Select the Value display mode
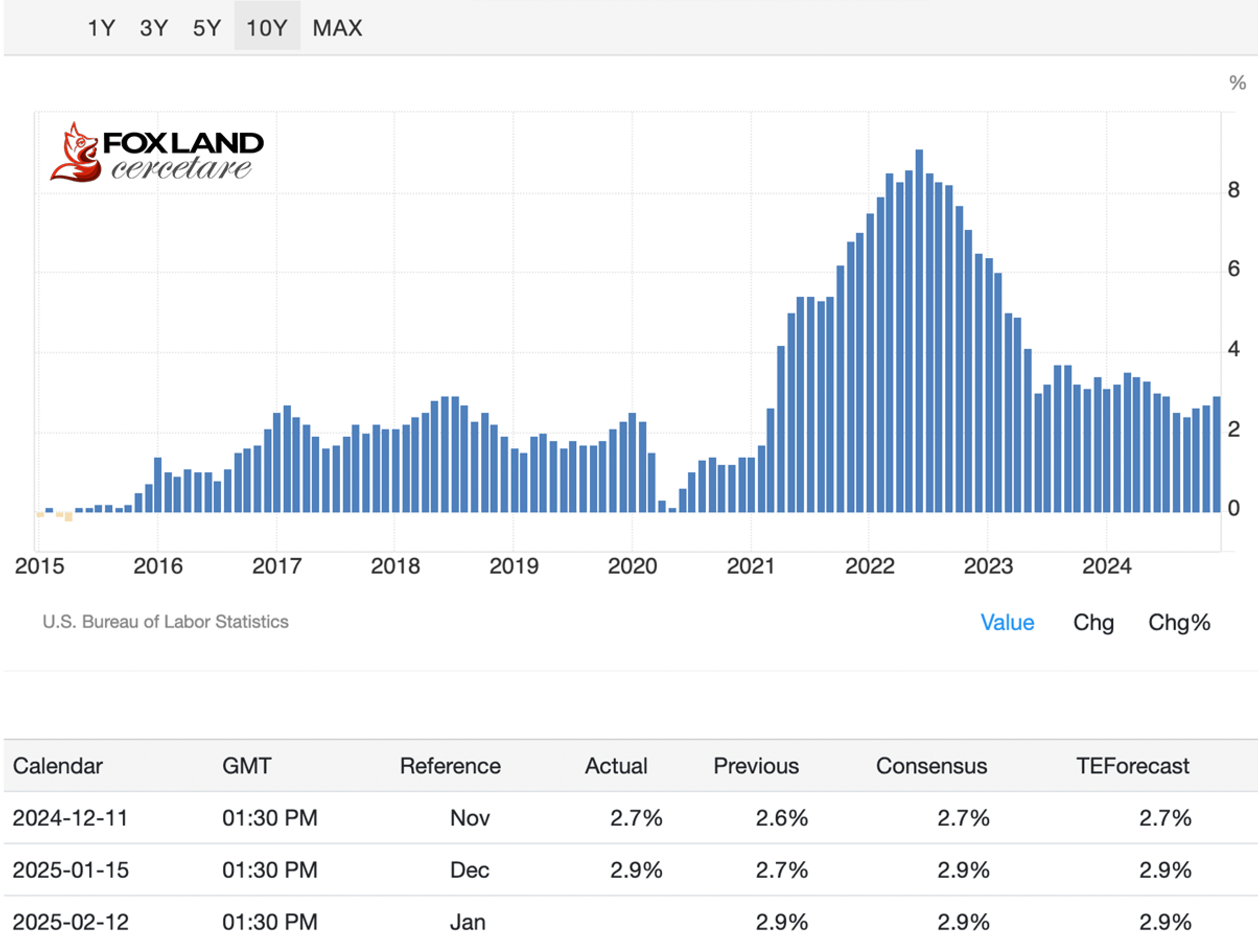 1007,622
